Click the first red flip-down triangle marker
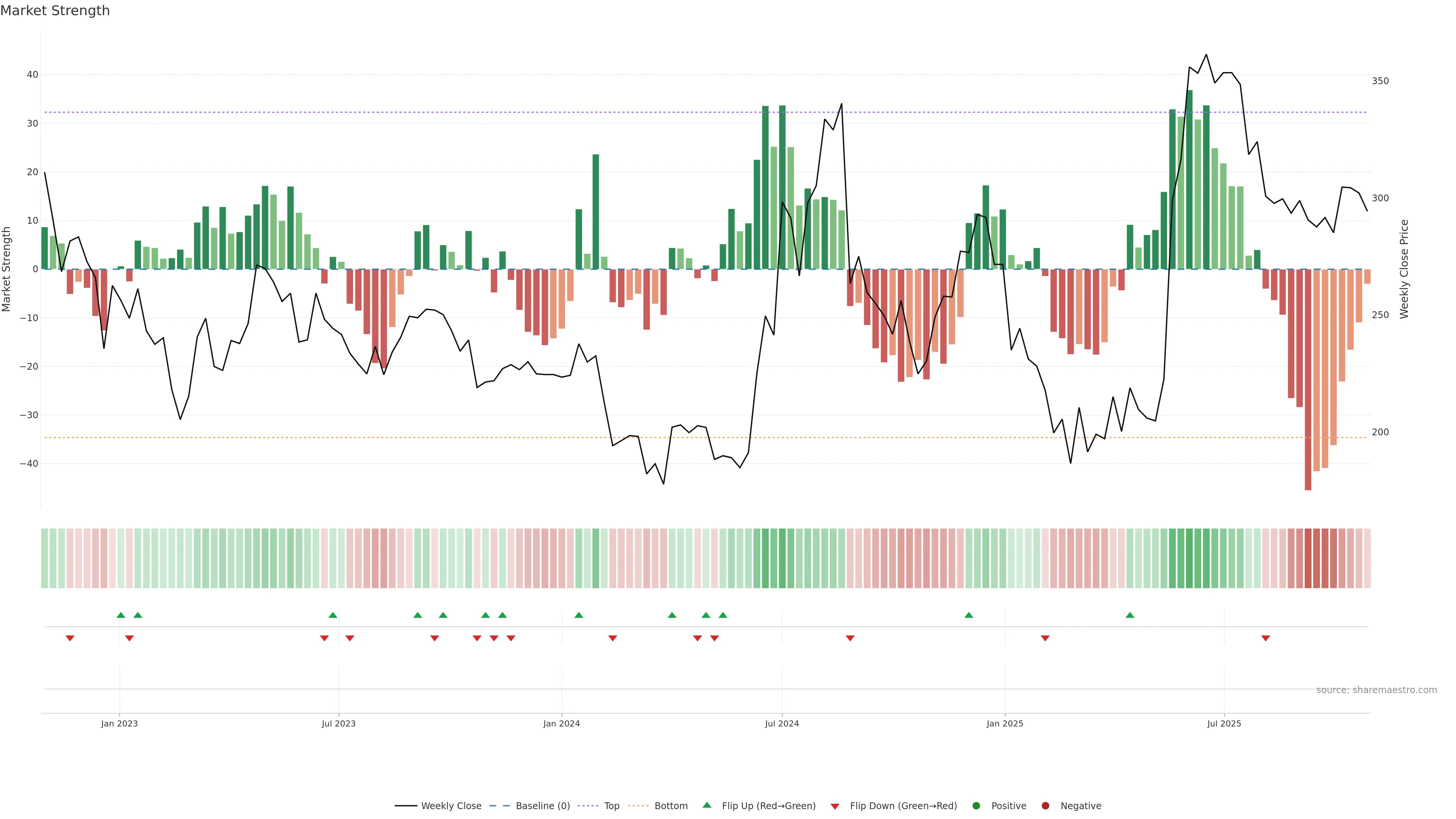The height and width of the screenshot is (819, 1456). click(x=70, y=638)
